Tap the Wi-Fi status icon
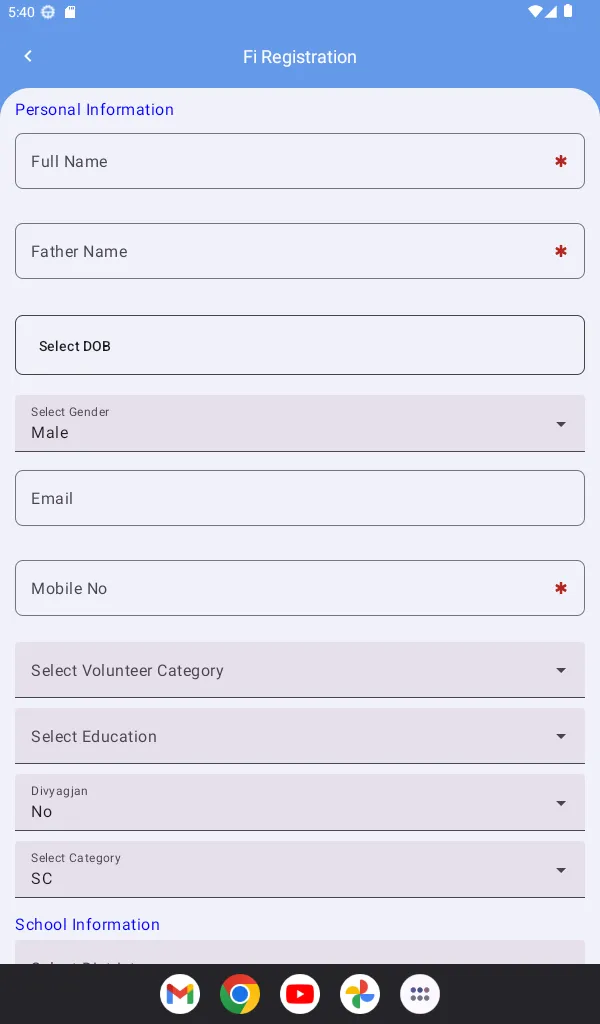The height and width of the screenshot is (1024, 600). [536, 12]
